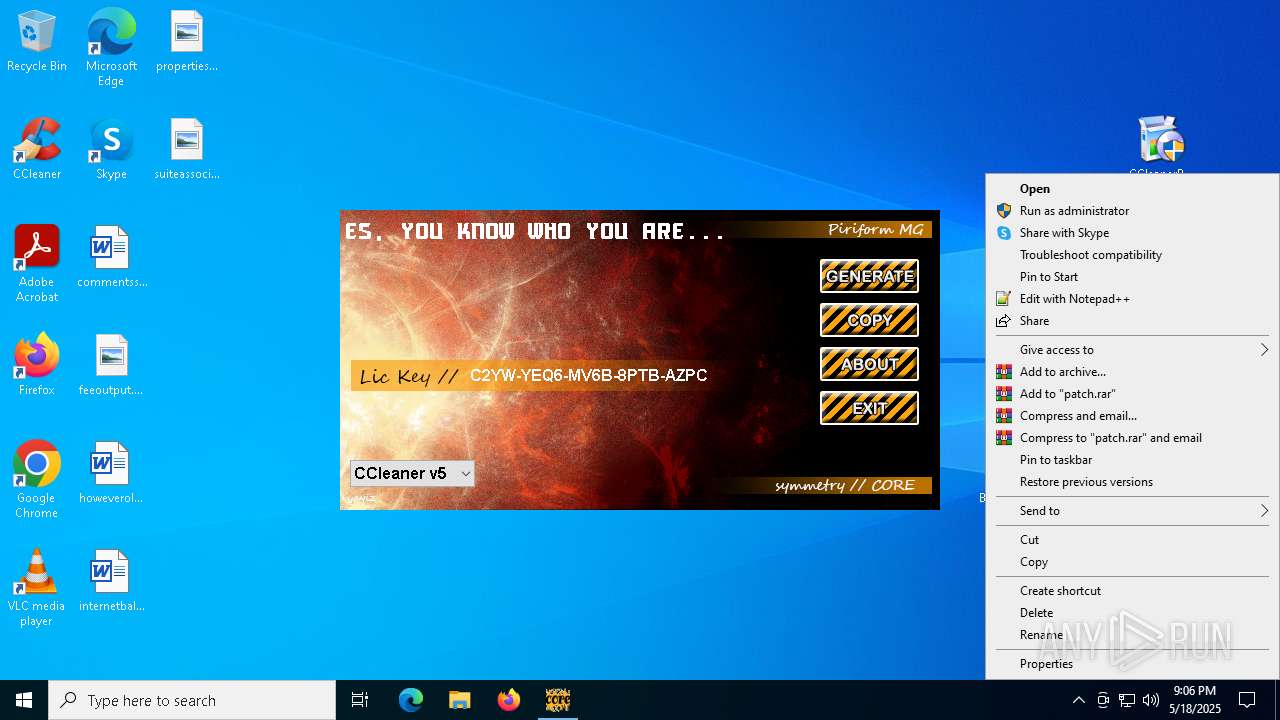Launch Firefox from the taskbar
Viewport: 1280px width, 720px height.
pyautogui.click(x=509, y=700)
